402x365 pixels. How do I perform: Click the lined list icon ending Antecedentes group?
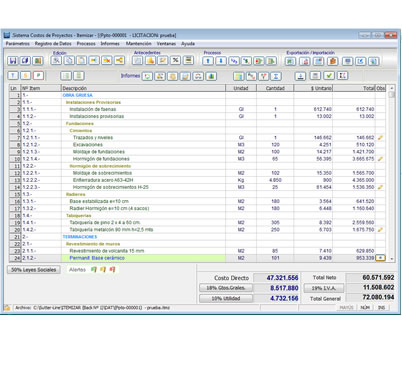(188, 61)
